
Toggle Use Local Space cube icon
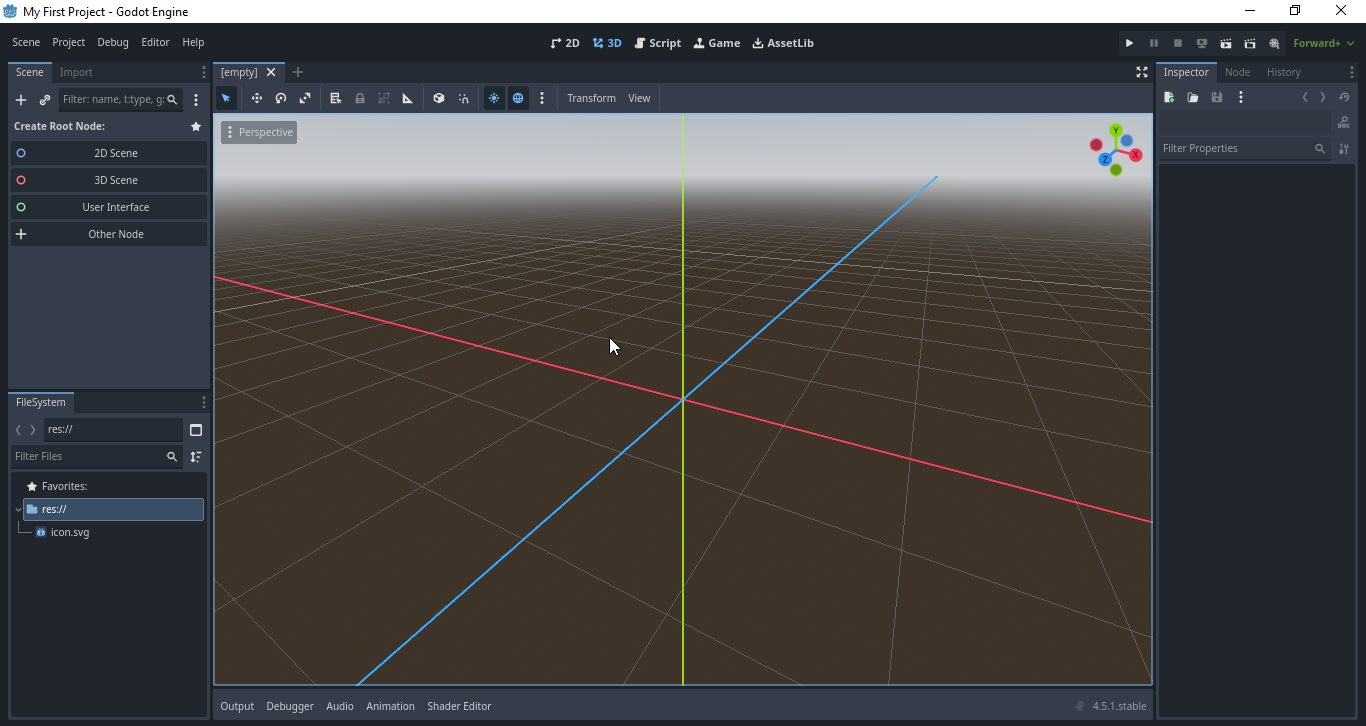tap(439, 98)
